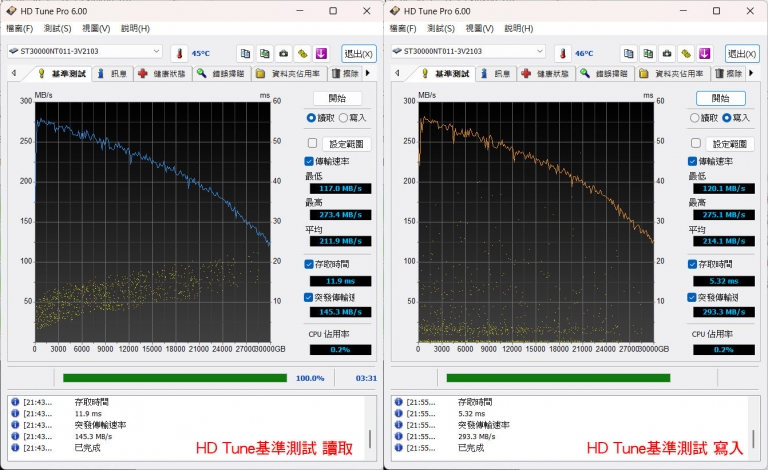This screenshot has width=768, height=470.
Task: Click 100.0% progress text in left window
Action: coord(310,378)
